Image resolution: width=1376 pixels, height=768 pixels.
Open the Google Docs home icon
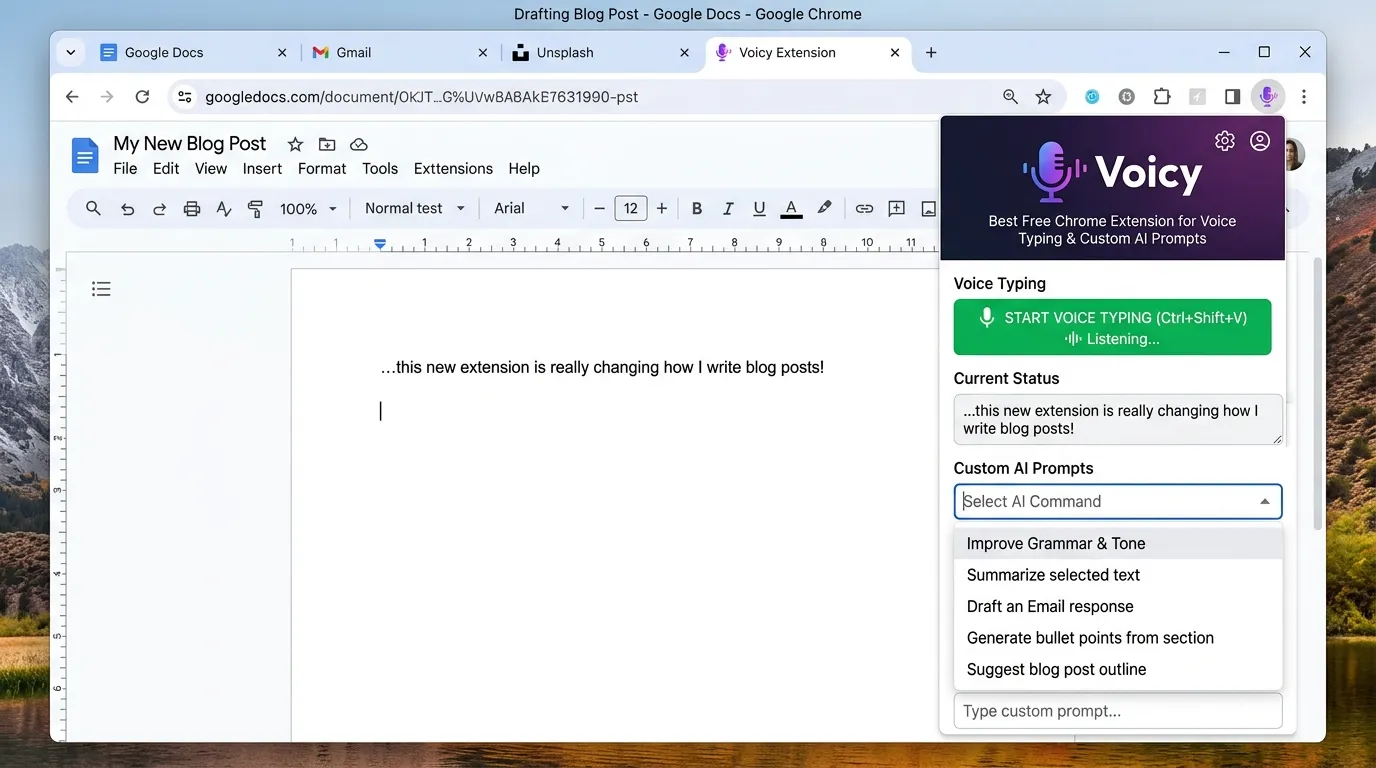point(86,156)
